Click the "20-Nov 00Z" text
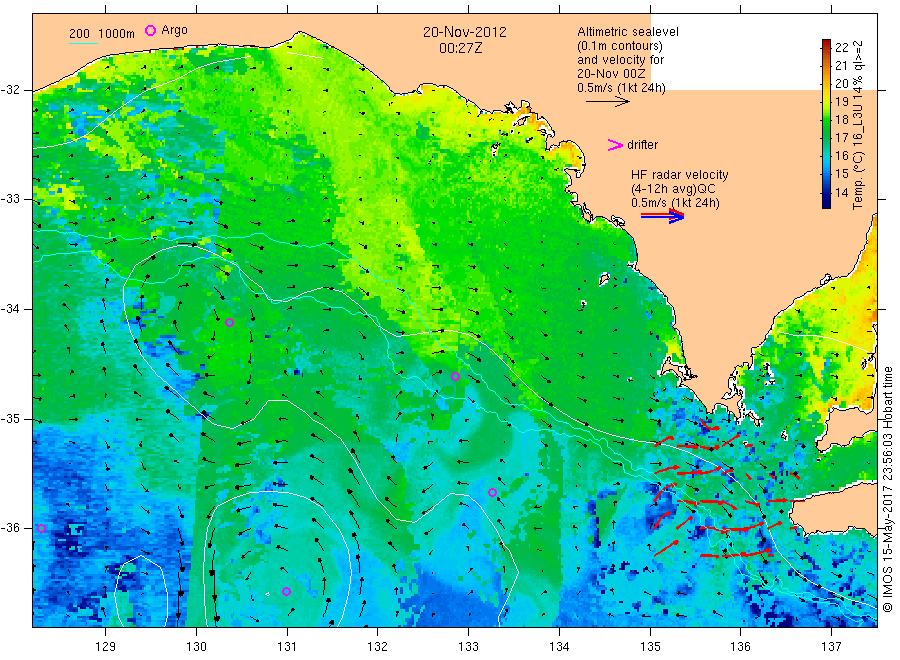The width and height of the screenshot is (900, 660). point(611,74)
